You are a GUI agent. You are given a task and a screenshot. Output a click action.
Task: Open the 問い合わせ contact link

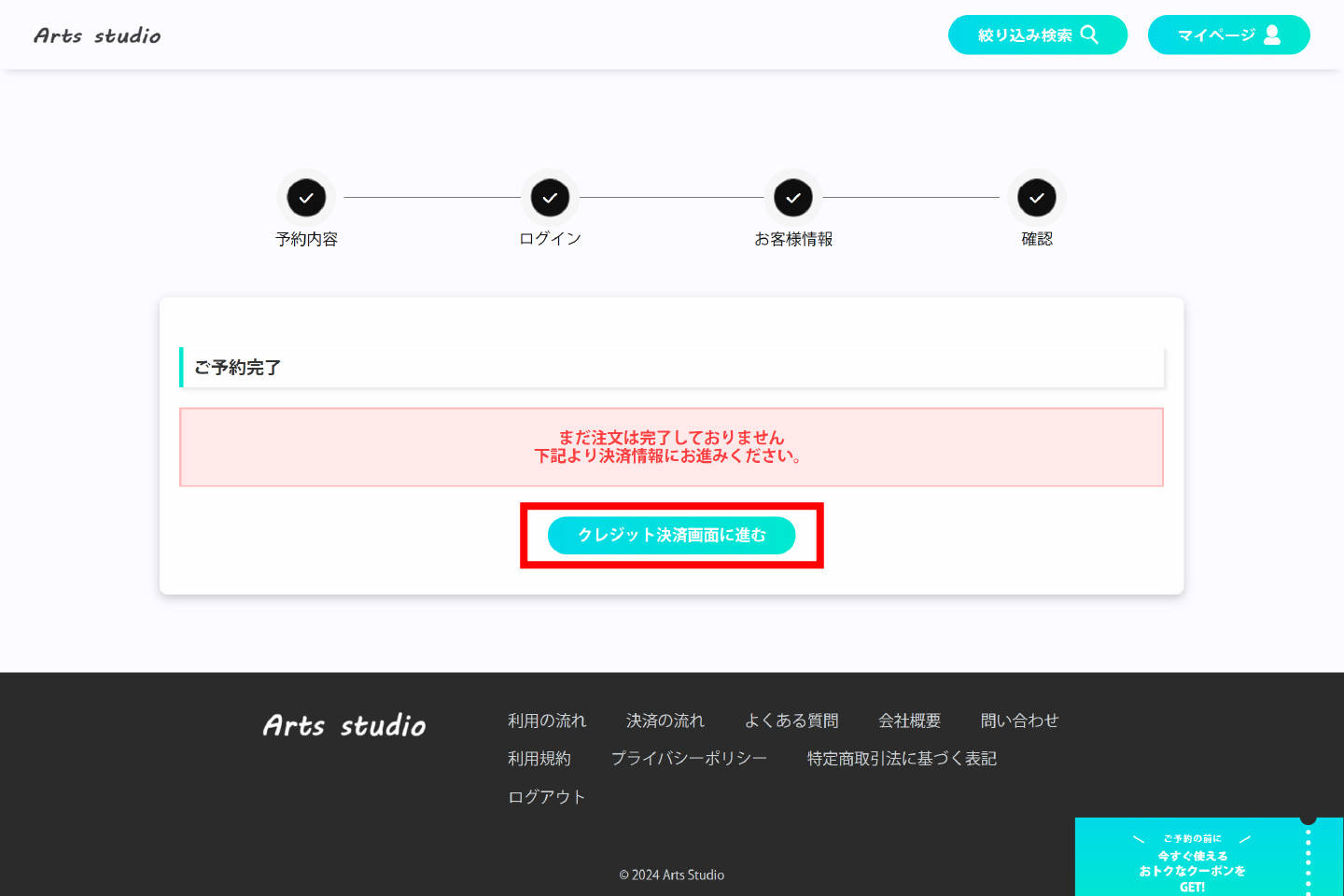coord(1019,721)
